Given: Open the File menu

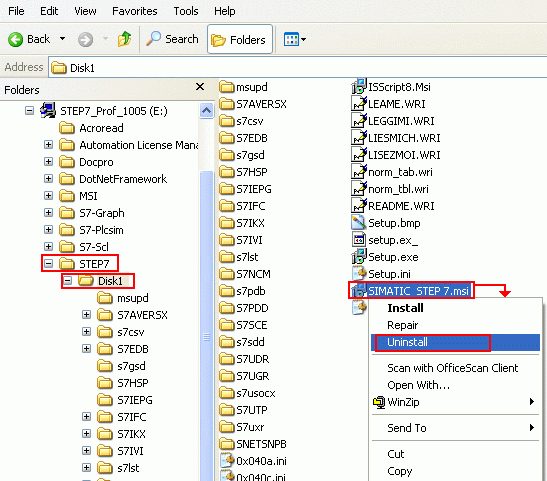Looking at the screenshot, I should [16, 11].
